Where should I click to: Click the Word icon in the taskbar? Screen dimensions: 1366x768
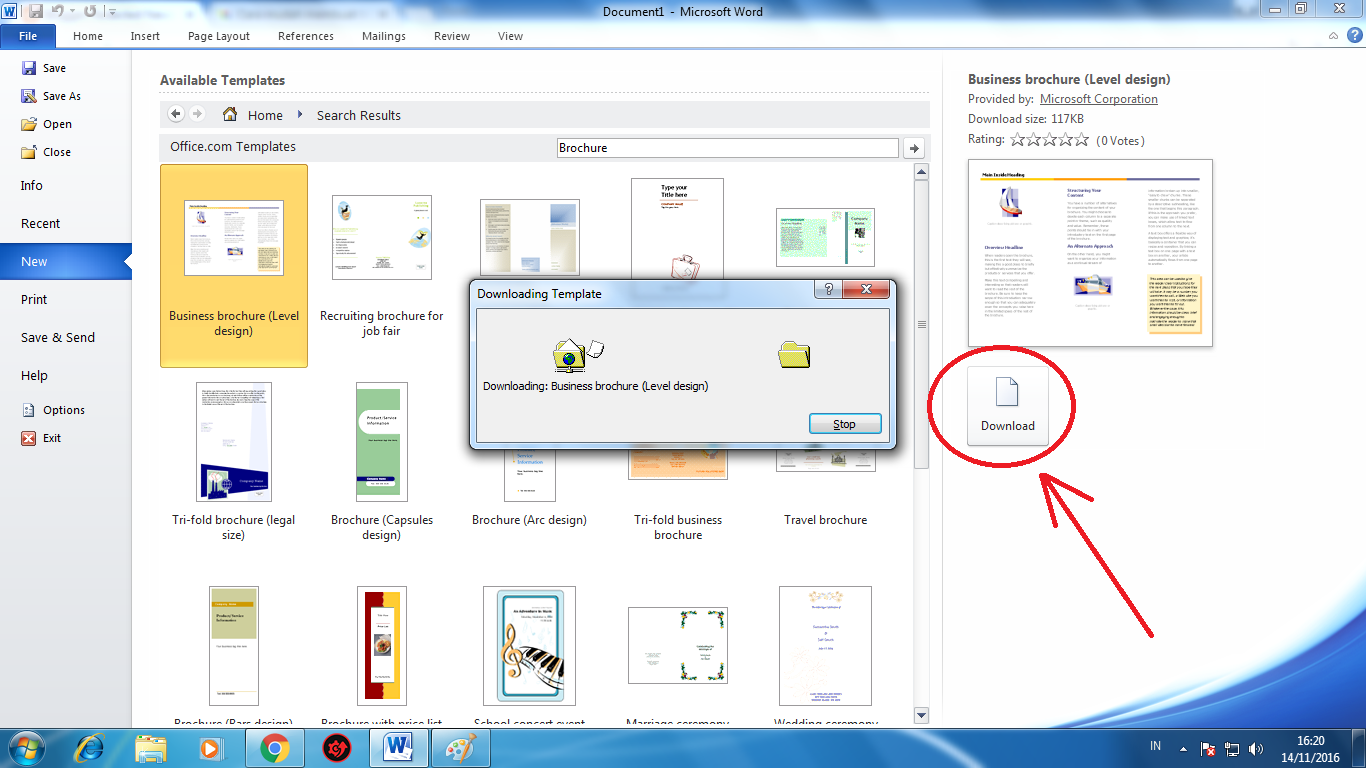click(x=399, y=748)
